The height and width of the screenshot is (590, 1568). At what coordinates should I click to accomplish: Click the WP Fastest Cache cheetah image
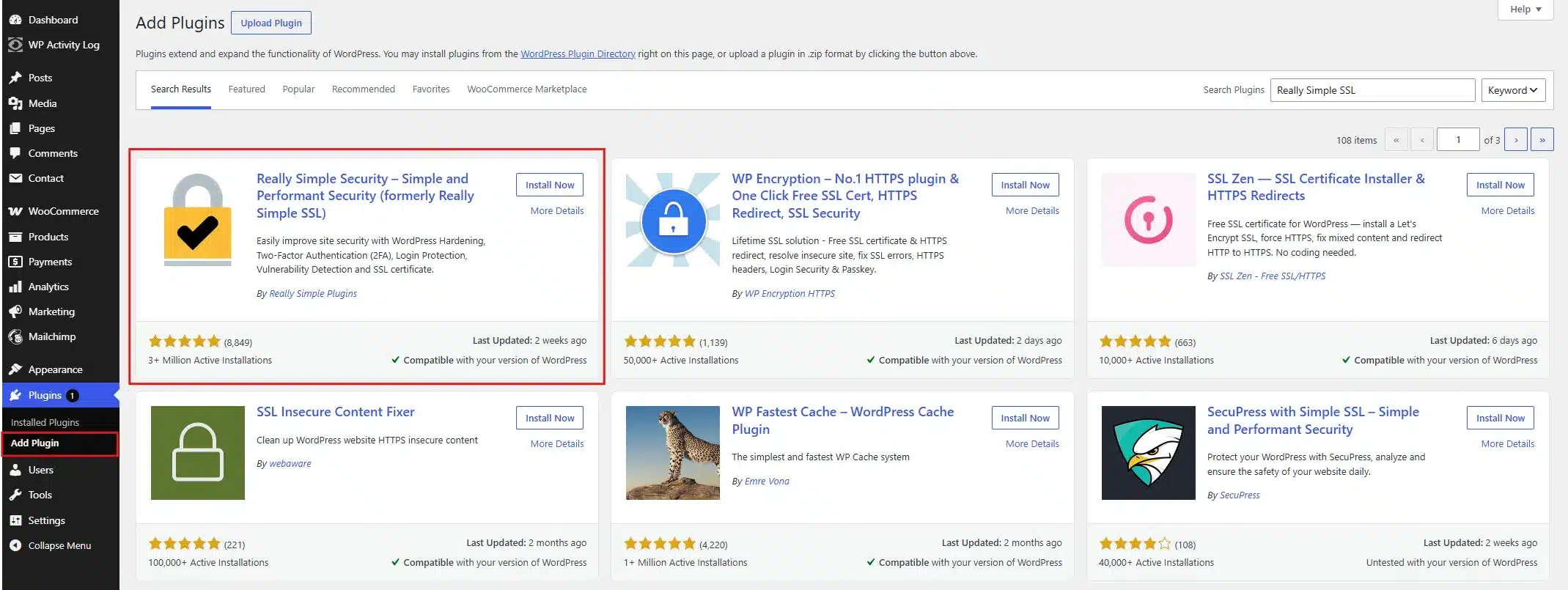(673, 453)
